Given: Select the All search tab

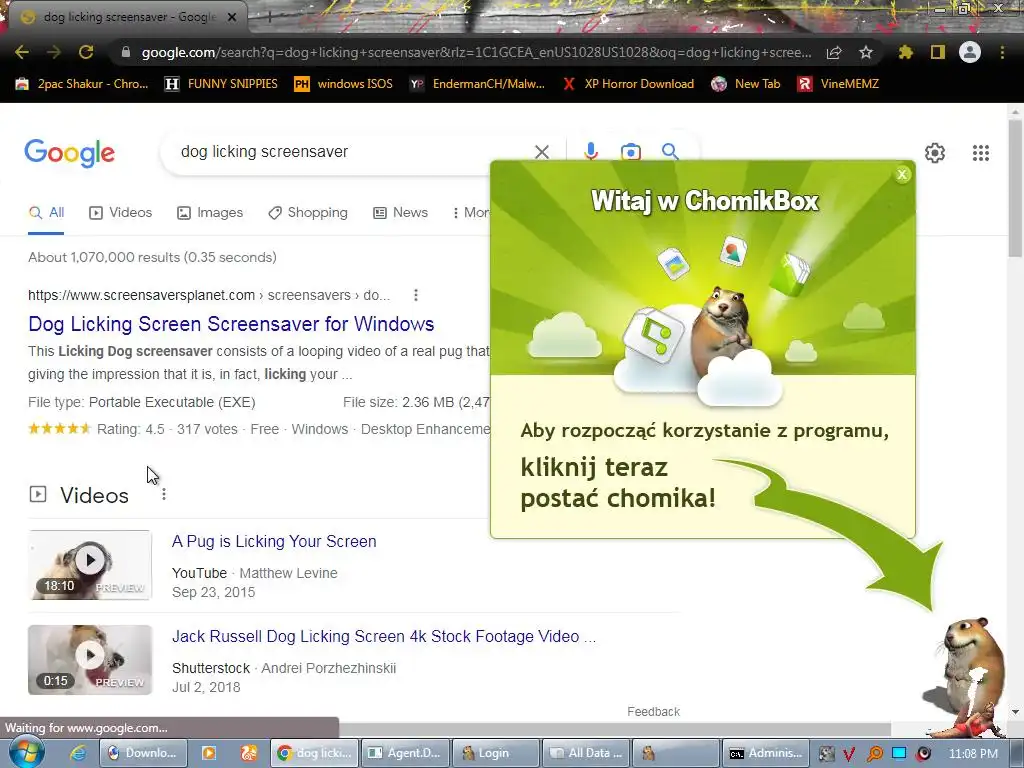Looking at the screenshot, I should coord(46,213).
